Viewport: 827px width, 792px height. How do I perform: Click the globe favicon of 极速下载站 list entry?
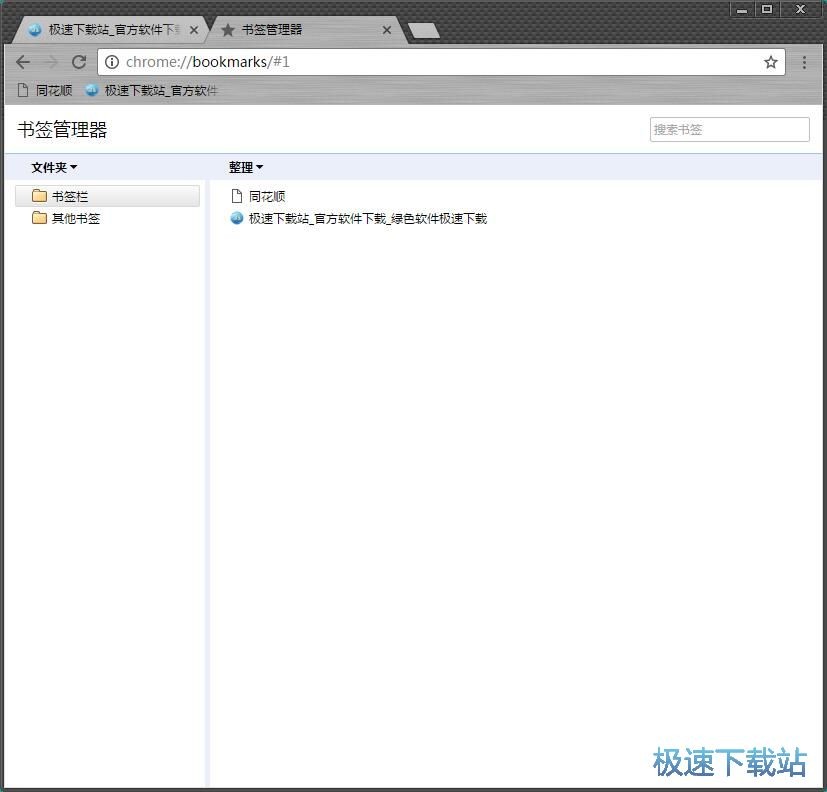237,218
